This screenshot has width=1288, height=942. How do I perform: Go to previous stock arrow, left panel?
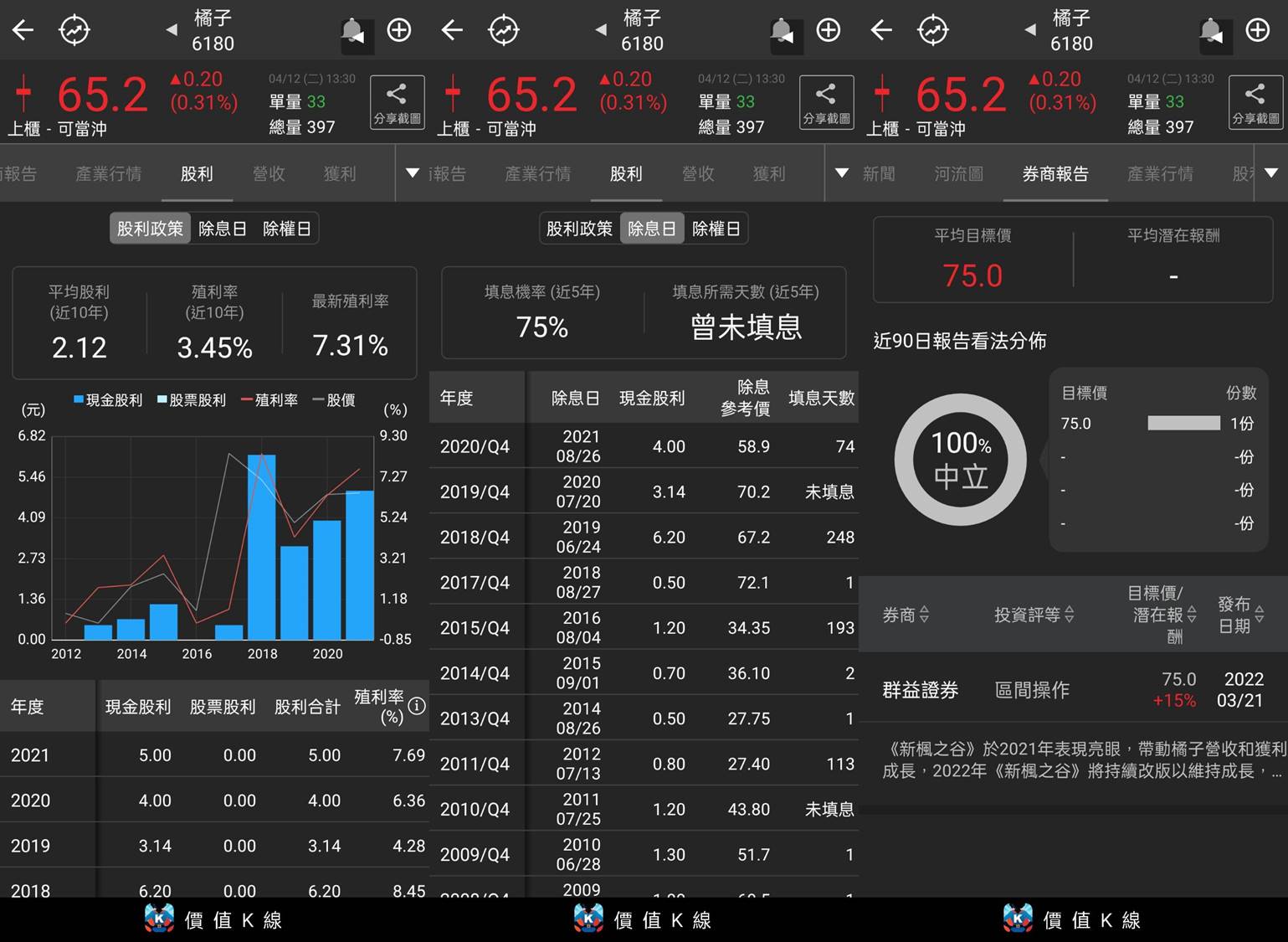172,30
